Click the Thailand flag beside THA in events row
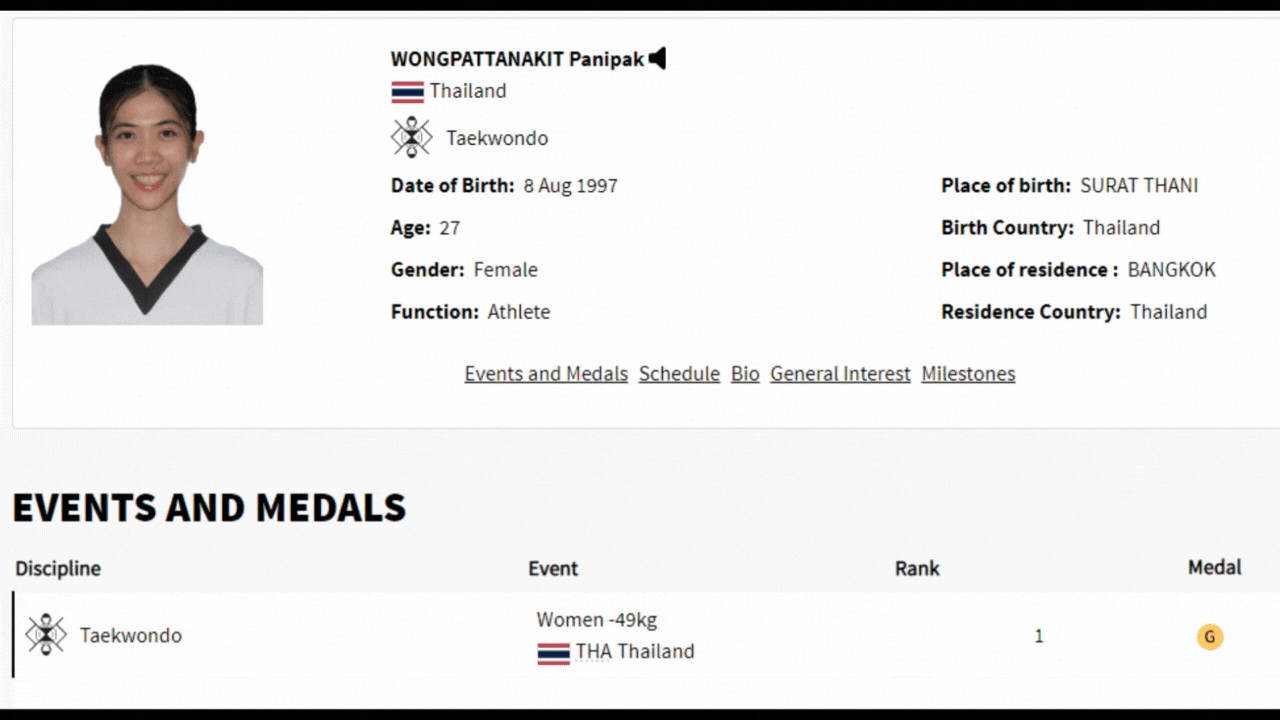Image resolution: width=1280 pixels, height=720 pixels. tap(553, 653)
